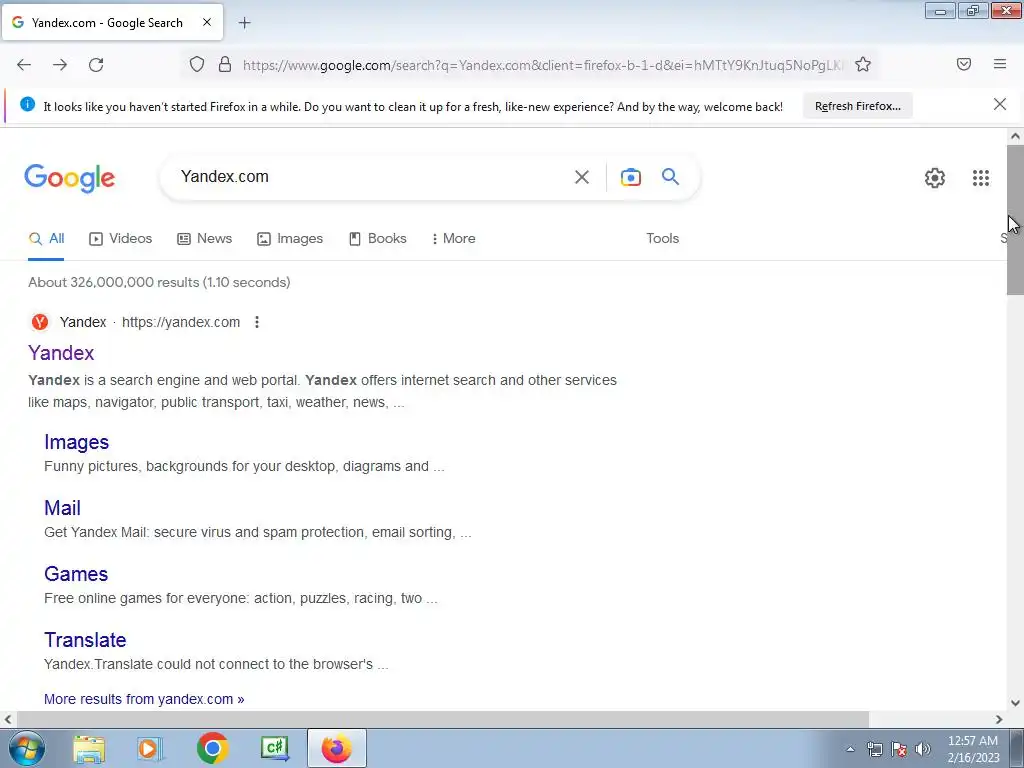Click the vertical scrollbar thumb
1024x768 pixels.
1015,219
